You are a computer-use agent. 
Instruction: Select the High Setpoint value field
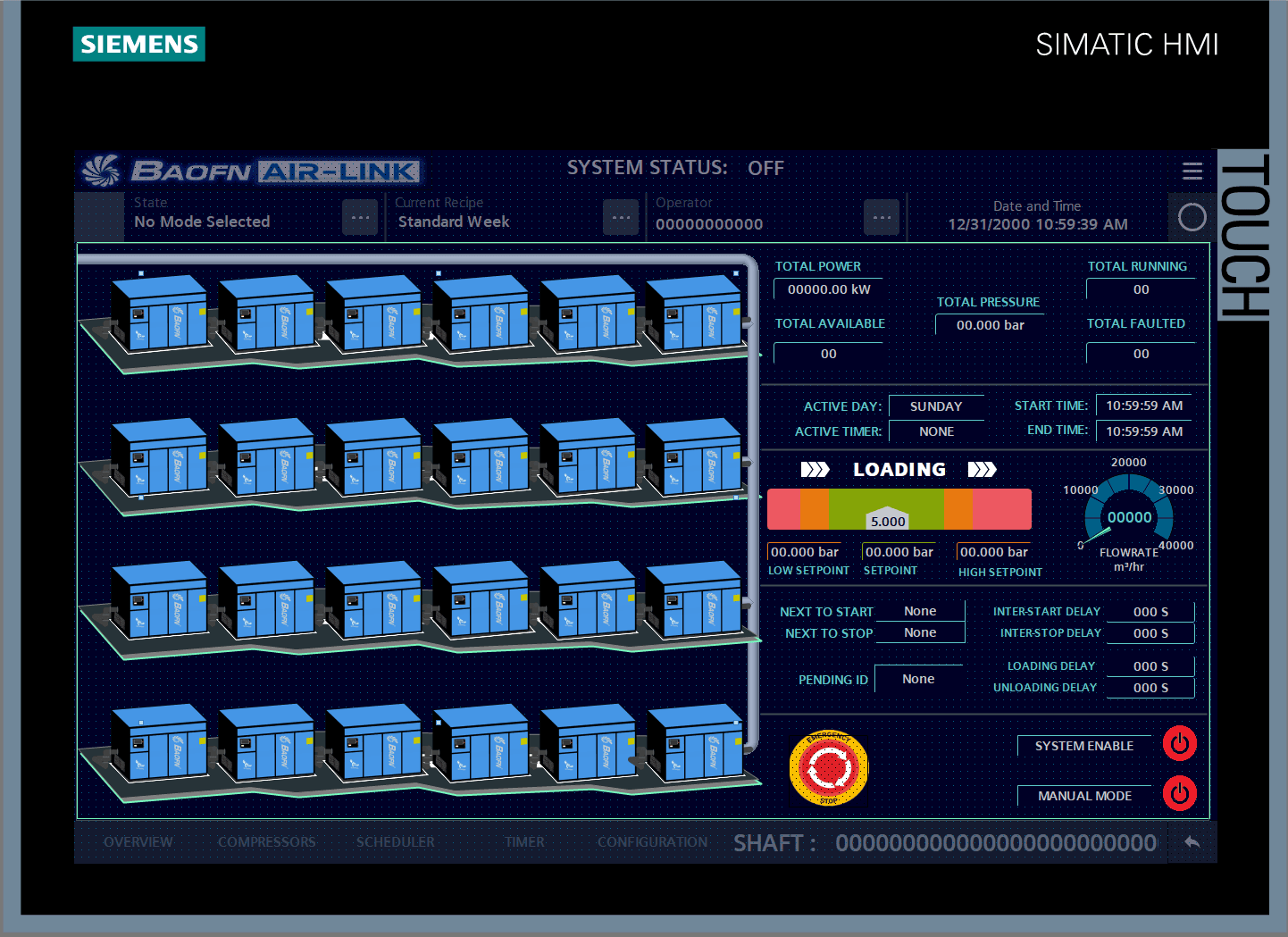(x=993, y=552)
